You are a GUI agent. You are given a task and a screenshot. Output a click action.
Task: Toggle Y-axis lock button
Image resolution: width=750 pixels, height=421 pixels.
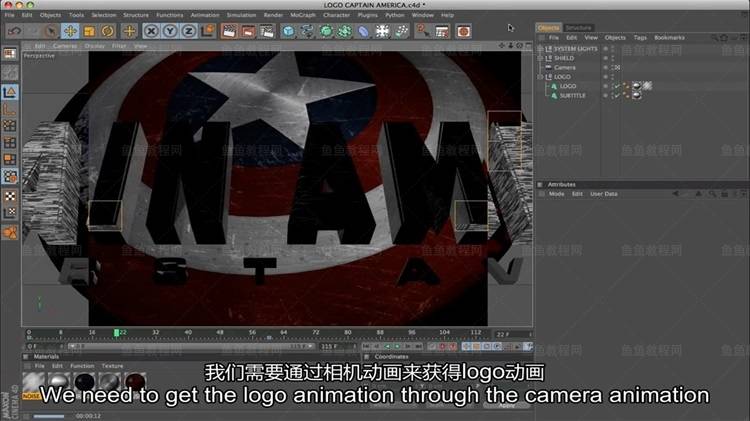click(172, 31)
